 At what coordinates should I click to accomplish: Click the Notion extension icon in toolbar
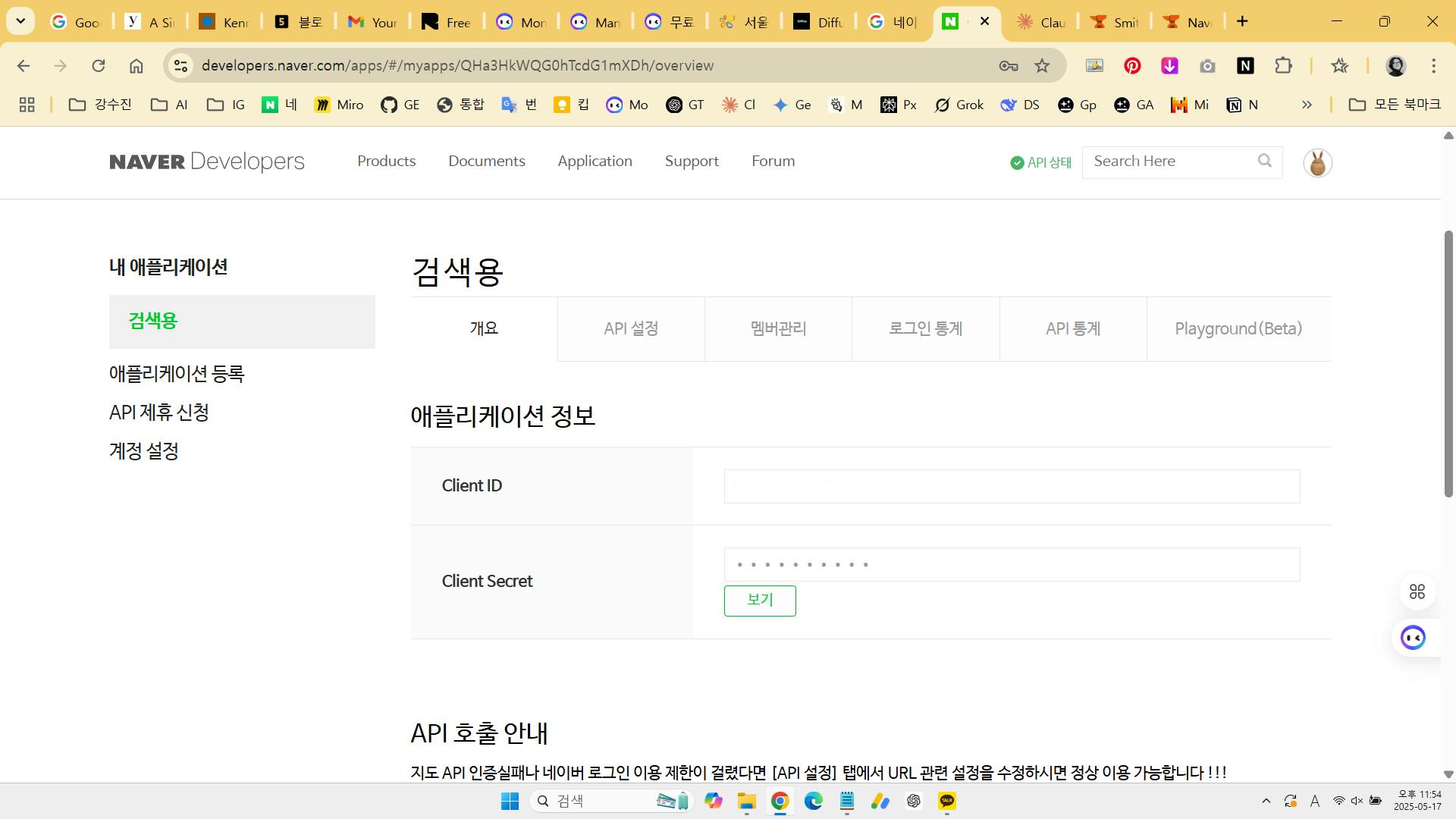(x=1245, y=66)
